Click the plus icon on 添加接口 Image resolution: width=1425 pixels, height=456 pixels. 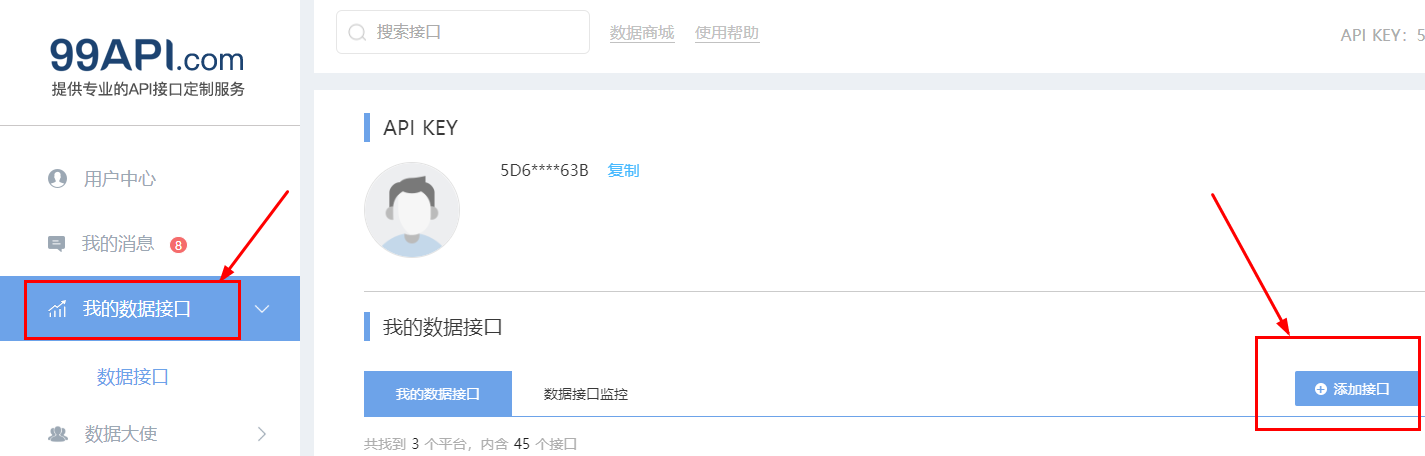pos(1320,389)
